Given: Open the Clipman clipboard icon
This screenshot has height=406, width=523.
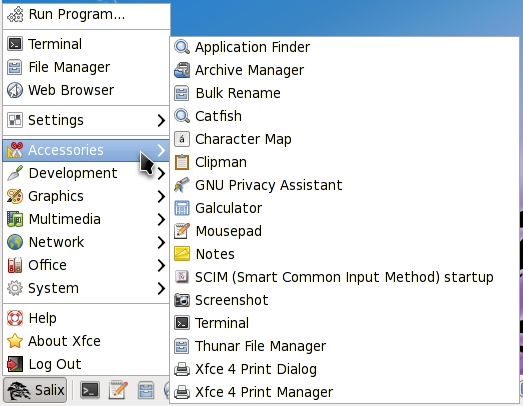Looking at the screenshot, I should (x=182, y=162).
